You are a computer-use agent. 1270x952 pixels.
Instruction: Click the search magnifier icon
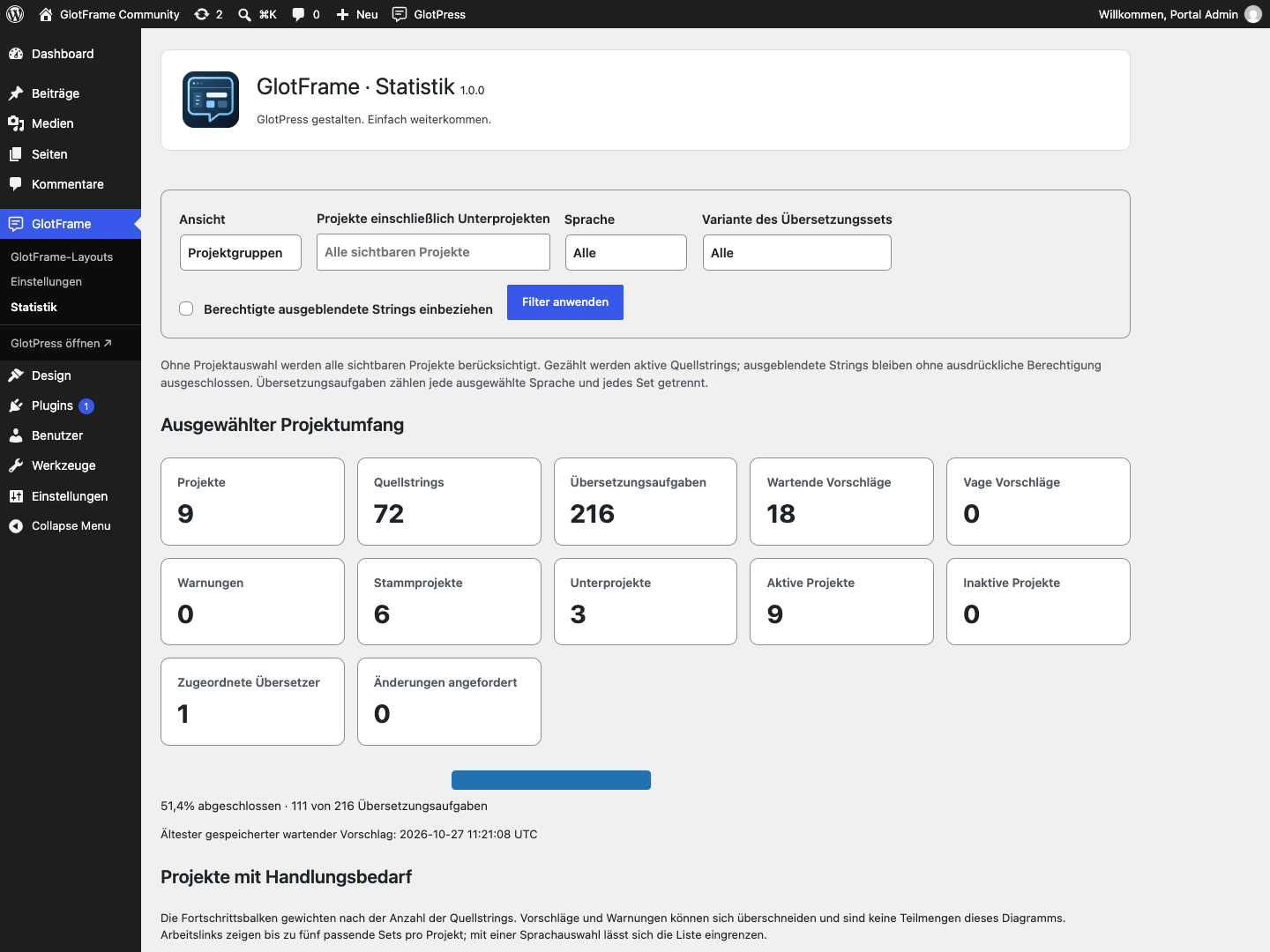[x=244, y=14]
